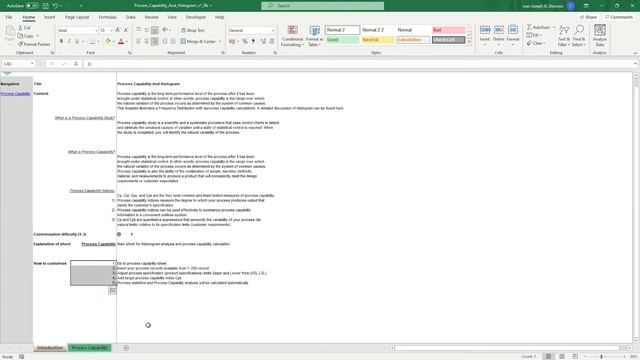Open Conditional Formatting menu
Image resolution: width=640 pixels, height=360 pixels.
tap(292, 36)
